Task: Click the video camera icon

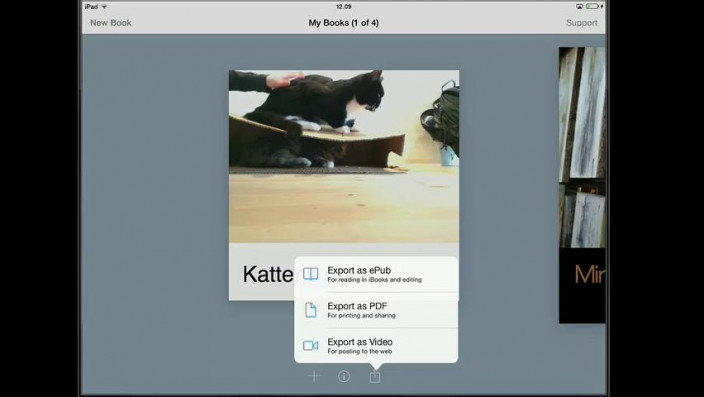Action: coord(311,345)
